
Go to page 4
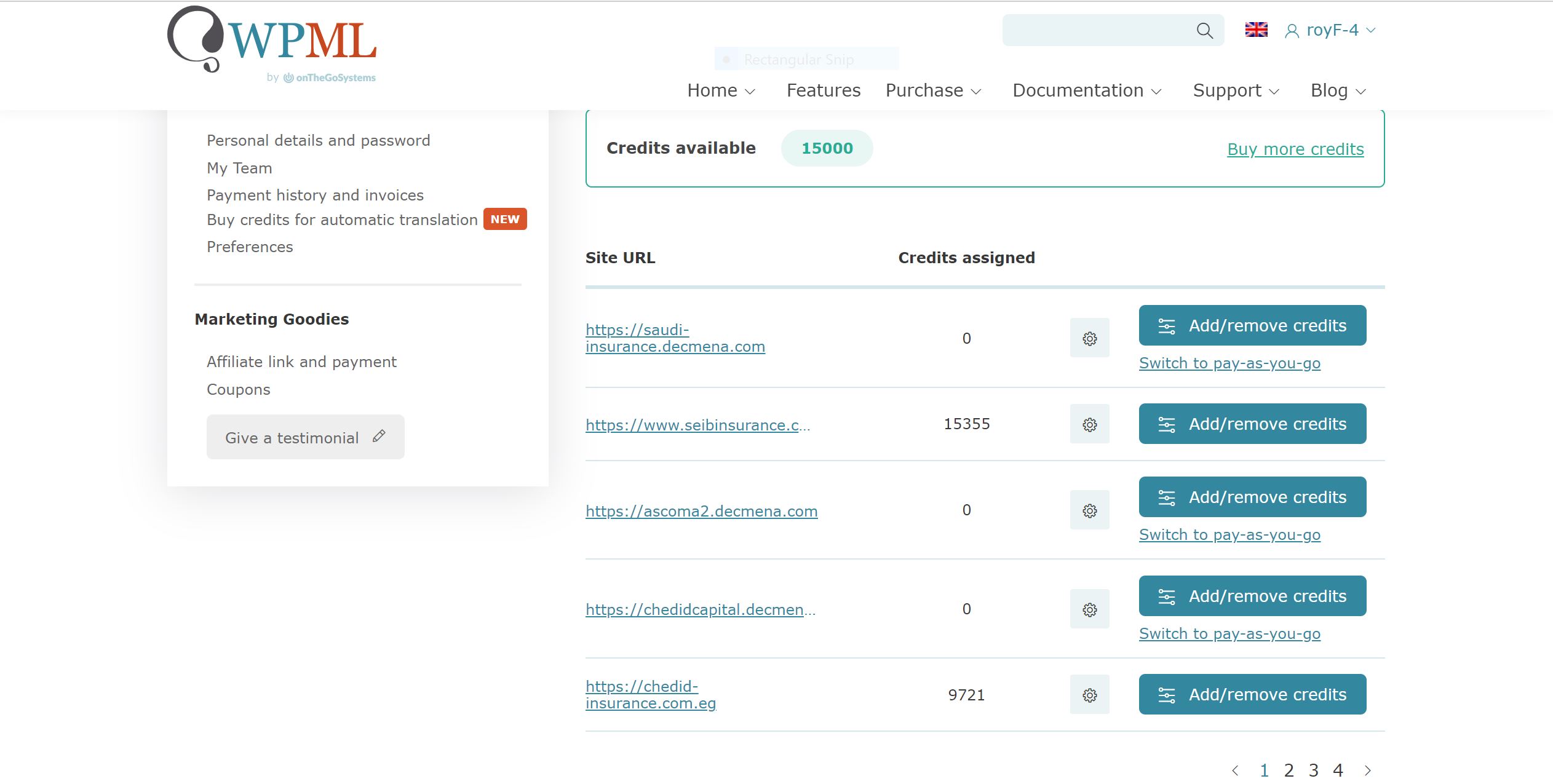point(1338,770)
